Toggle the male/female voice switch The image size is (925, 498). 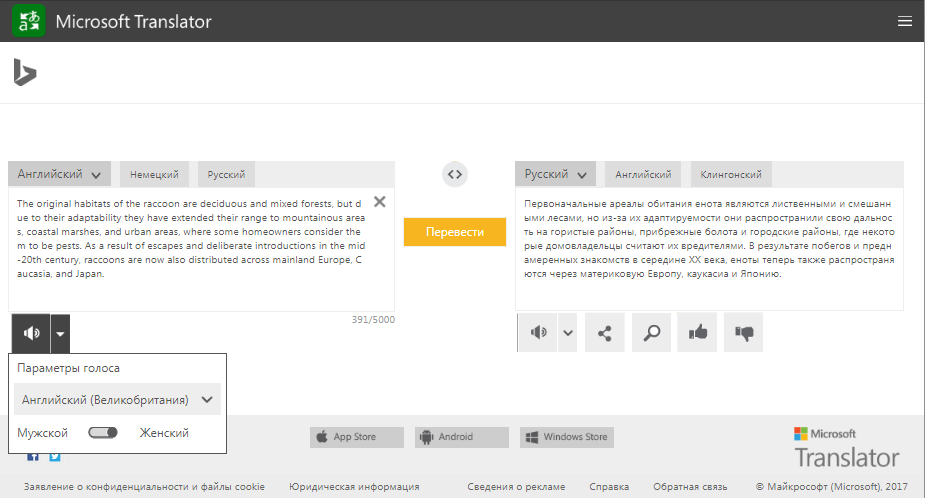(103, 433)
